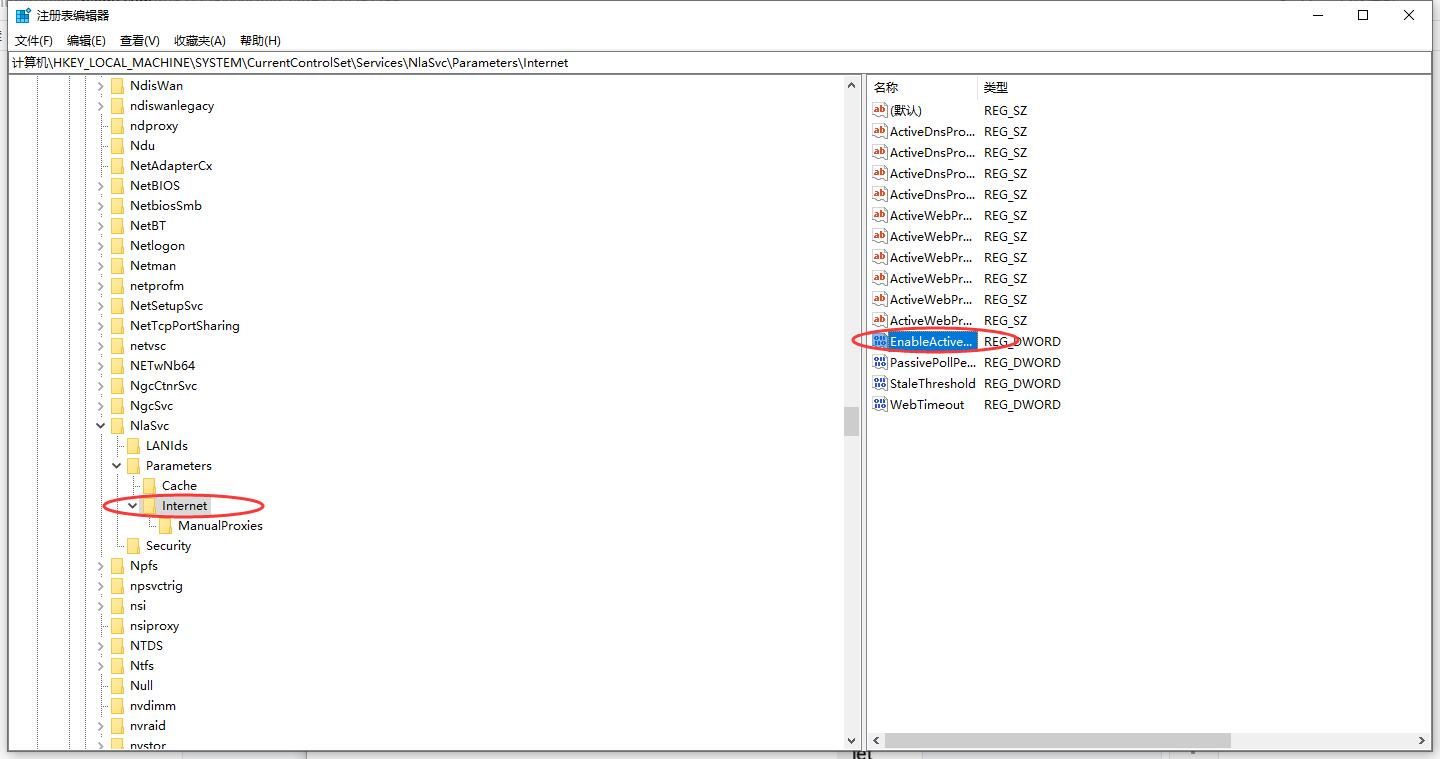Select the Npfs key

(144, 566)
